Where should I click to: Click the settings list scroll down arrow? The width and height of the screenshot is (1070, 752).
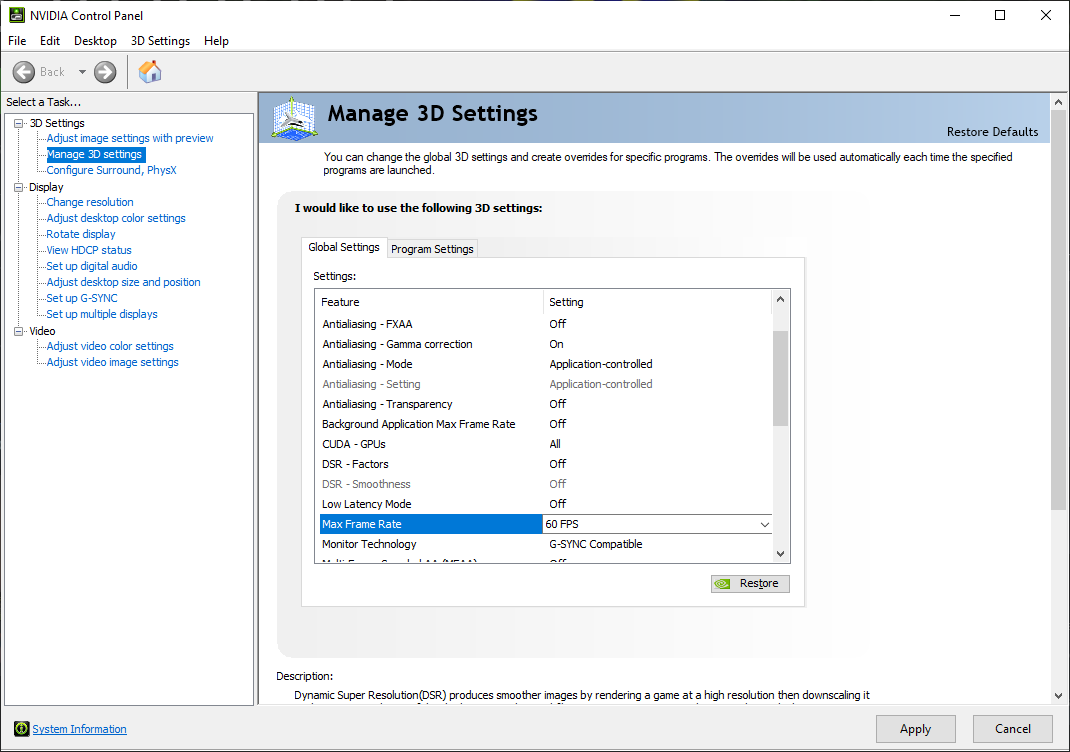pyautogui.click(x=781, y=553)
